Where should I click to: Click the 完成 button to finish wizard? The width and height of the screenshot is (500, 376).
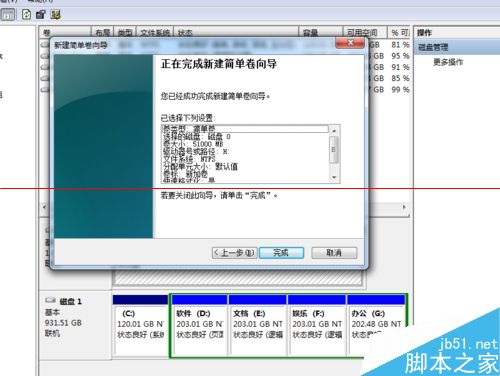[x=281, y=253]
